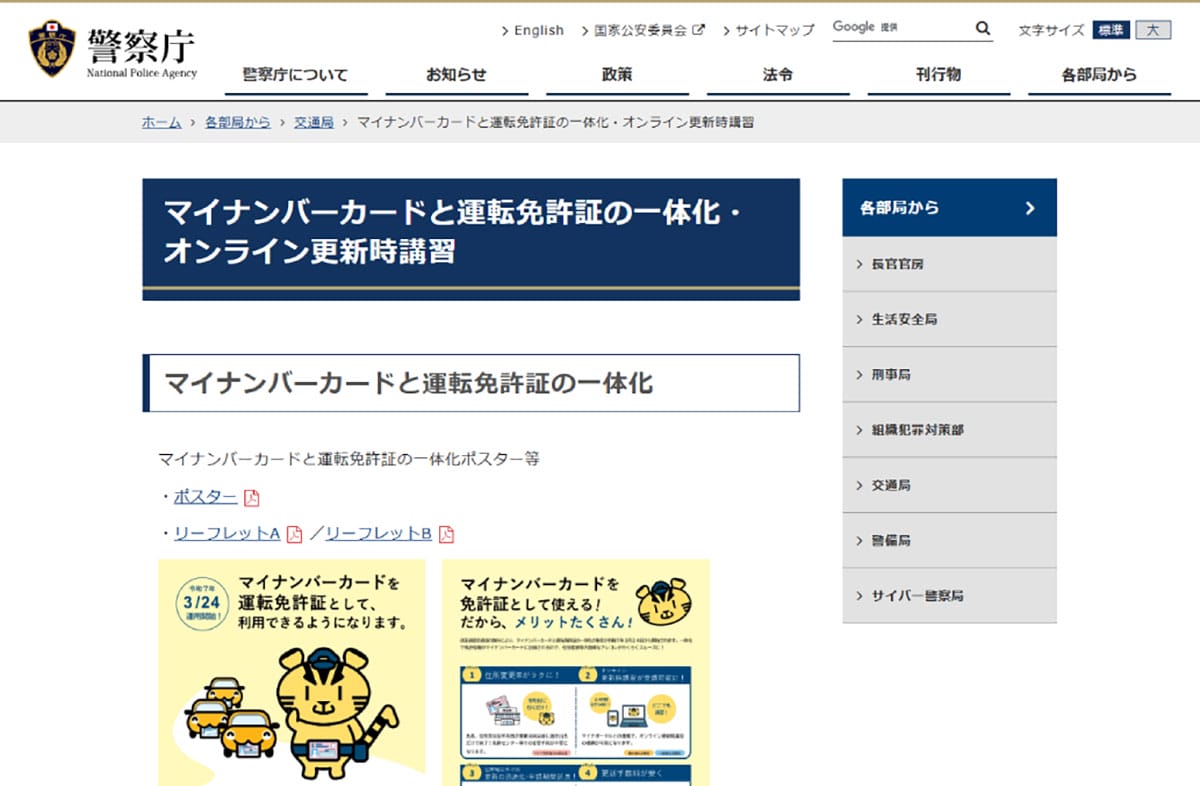The height and width of the screenshot is (786, 1200).
Task: Set text size to 標準
Action: point(1111,30)
